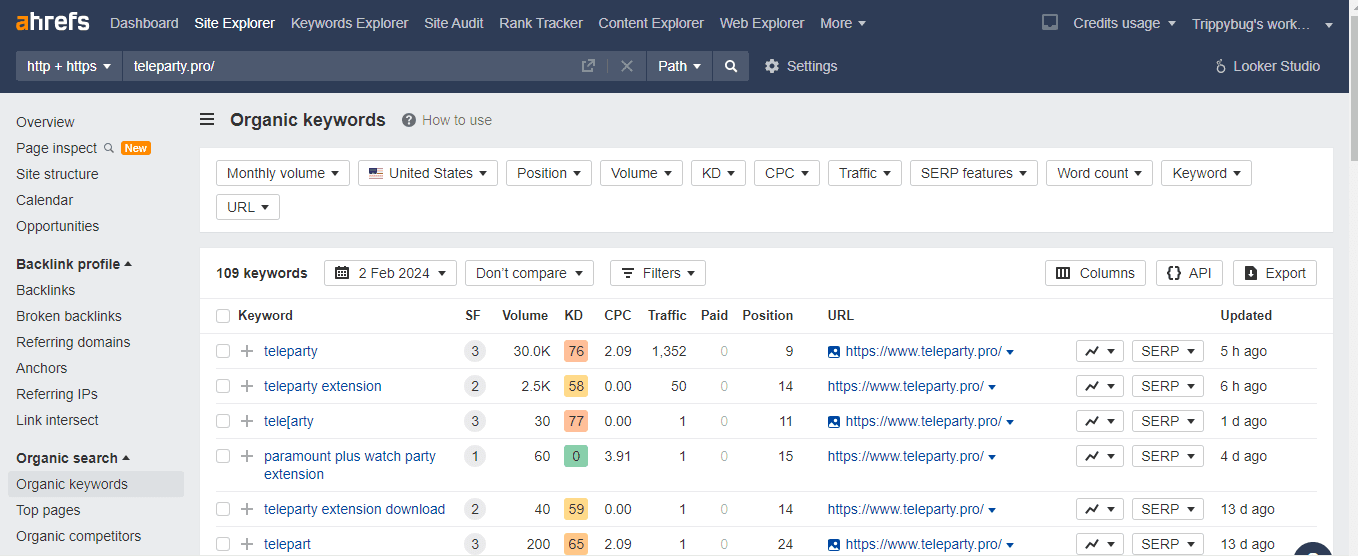Open Looker Studio integration
The width and height of the screenshot is (1358, 556).
pyautogui.click(x=1266, y=66)
